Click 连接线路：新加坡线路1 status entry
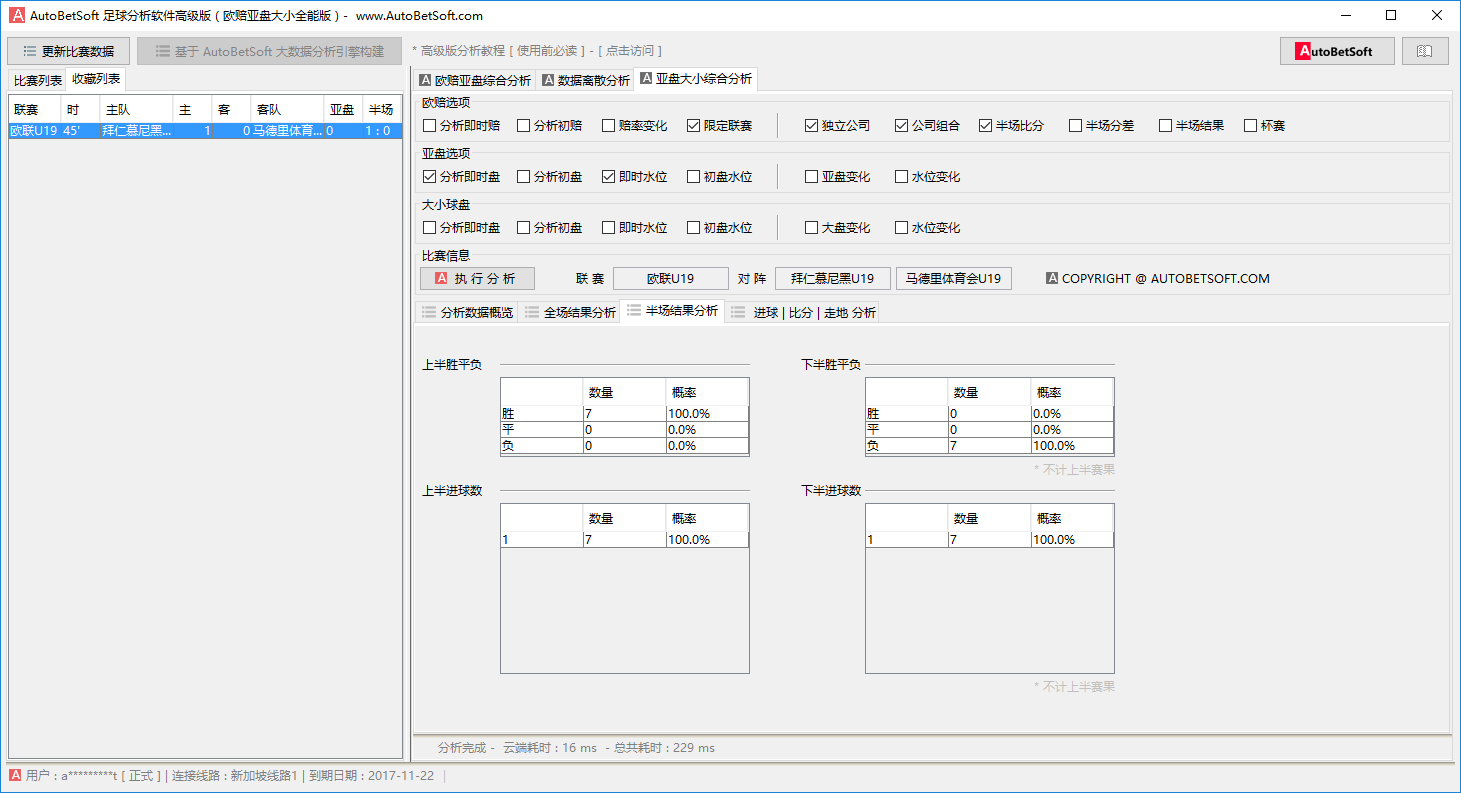1461x793 pixels. (235, 776)
